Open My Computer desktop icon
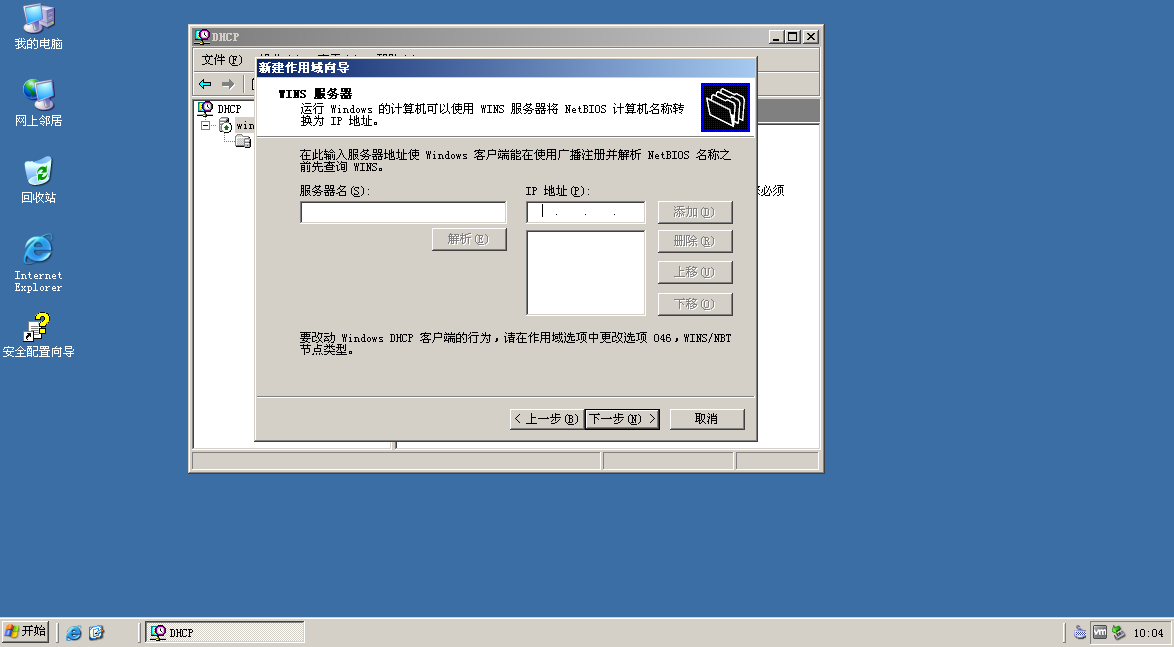 (38, 27)
